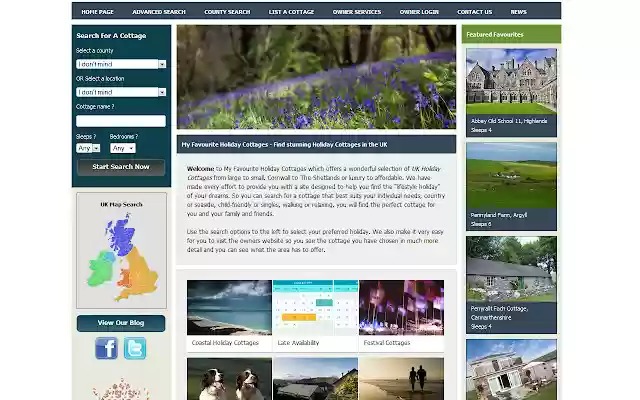The image size is (640, 400).
Task: Click Start Search Now button
Action: pyautogui.click(x=121, y=167)
